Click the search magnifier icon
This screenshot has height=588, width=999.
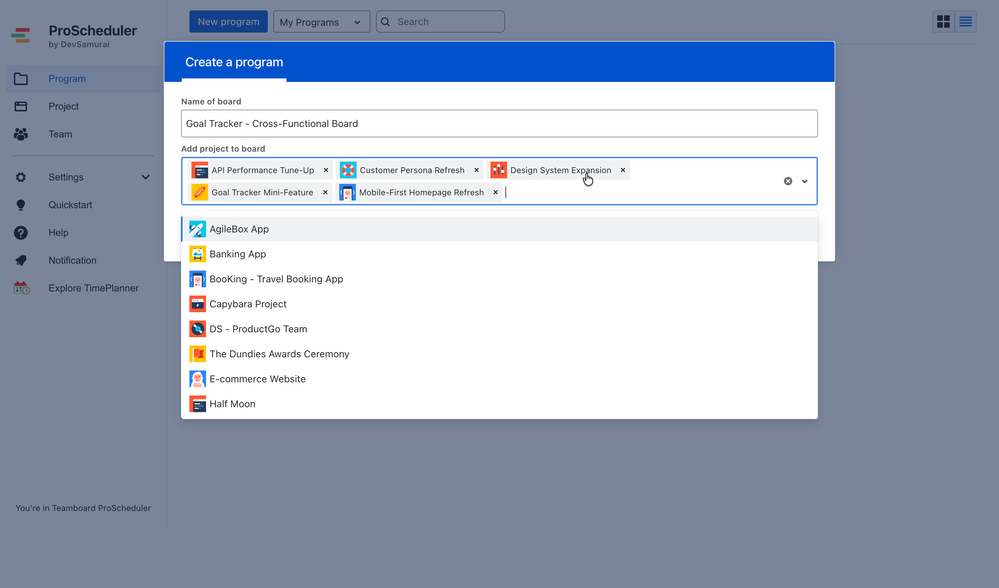(x=385, y=22)
